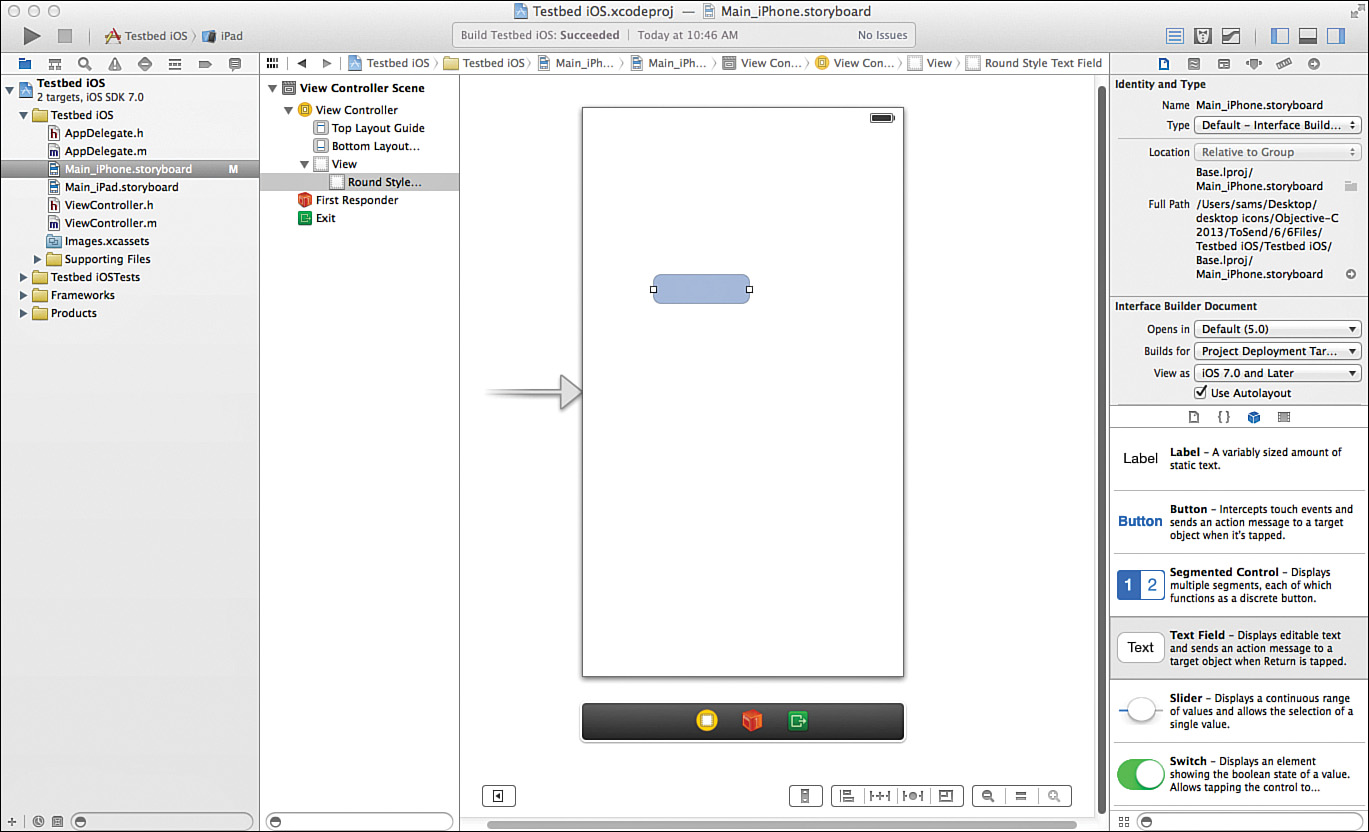Open the Find navigator search icon
Viewport: 1369px width, 832px height.
(x=85, y=63)
